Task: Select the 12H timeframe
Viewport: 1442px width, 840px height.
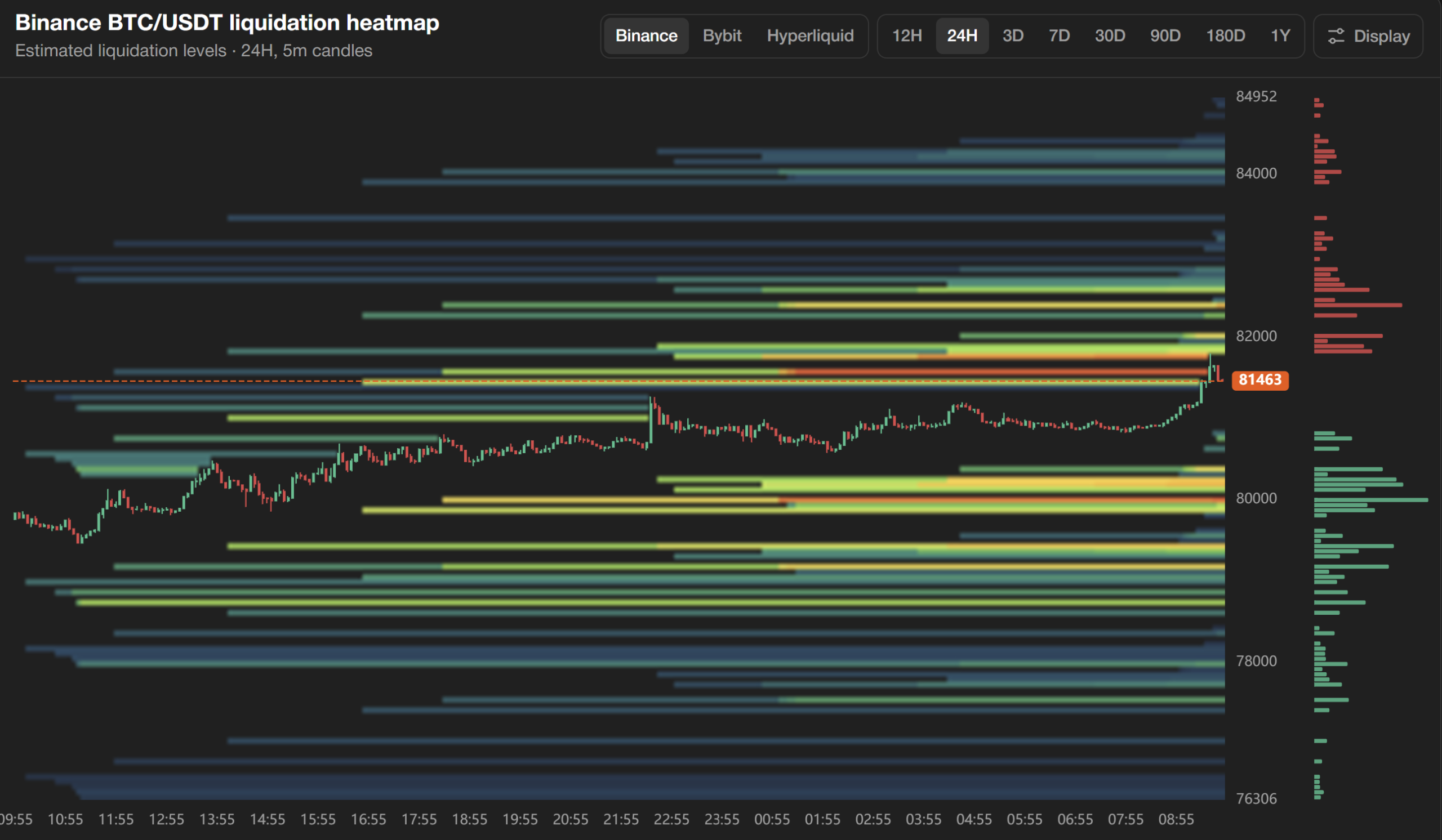Action: 907,35
